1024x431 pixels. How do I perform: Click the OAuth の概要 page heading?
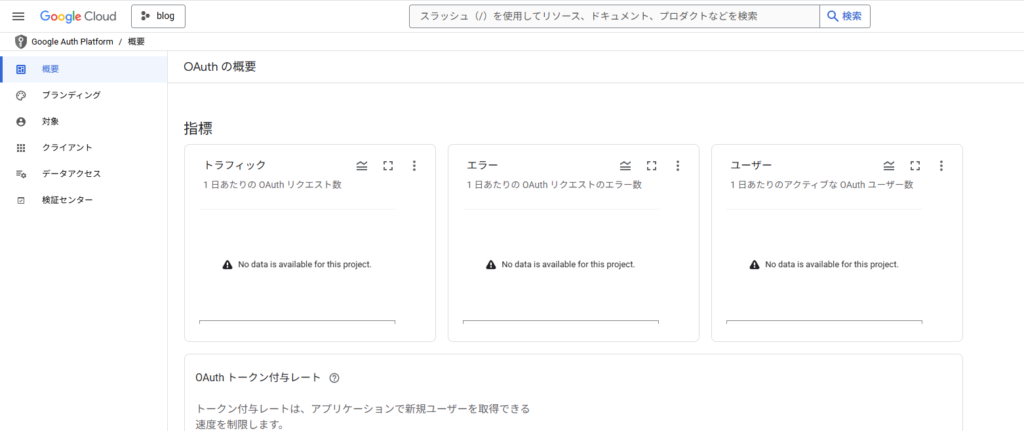[x=220, y=67]
